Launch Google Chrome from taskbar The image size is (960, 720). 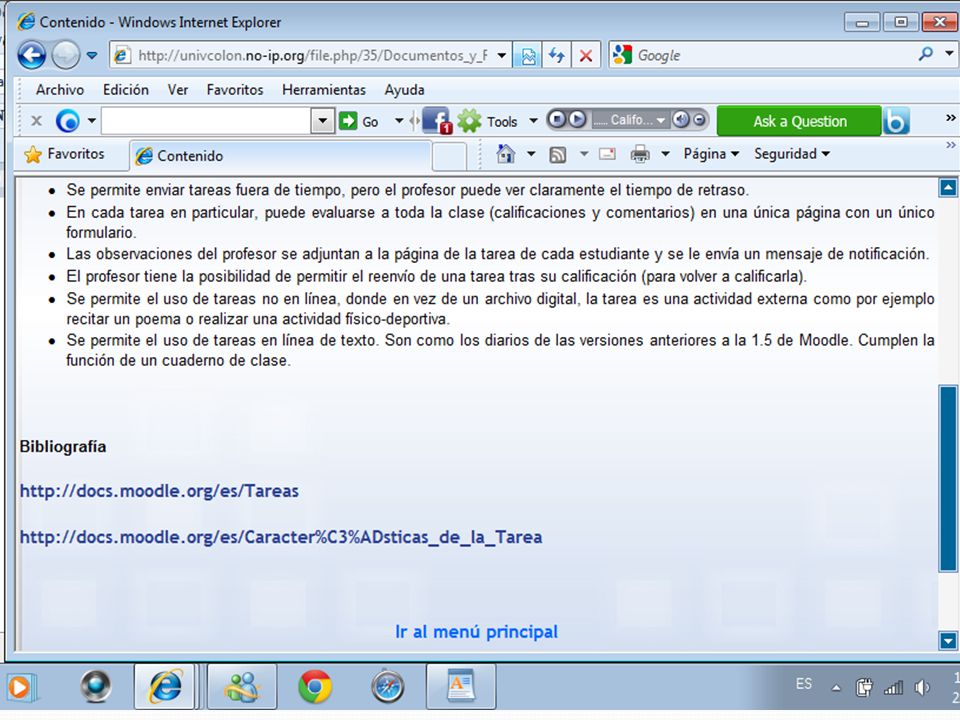click(315, 686)
